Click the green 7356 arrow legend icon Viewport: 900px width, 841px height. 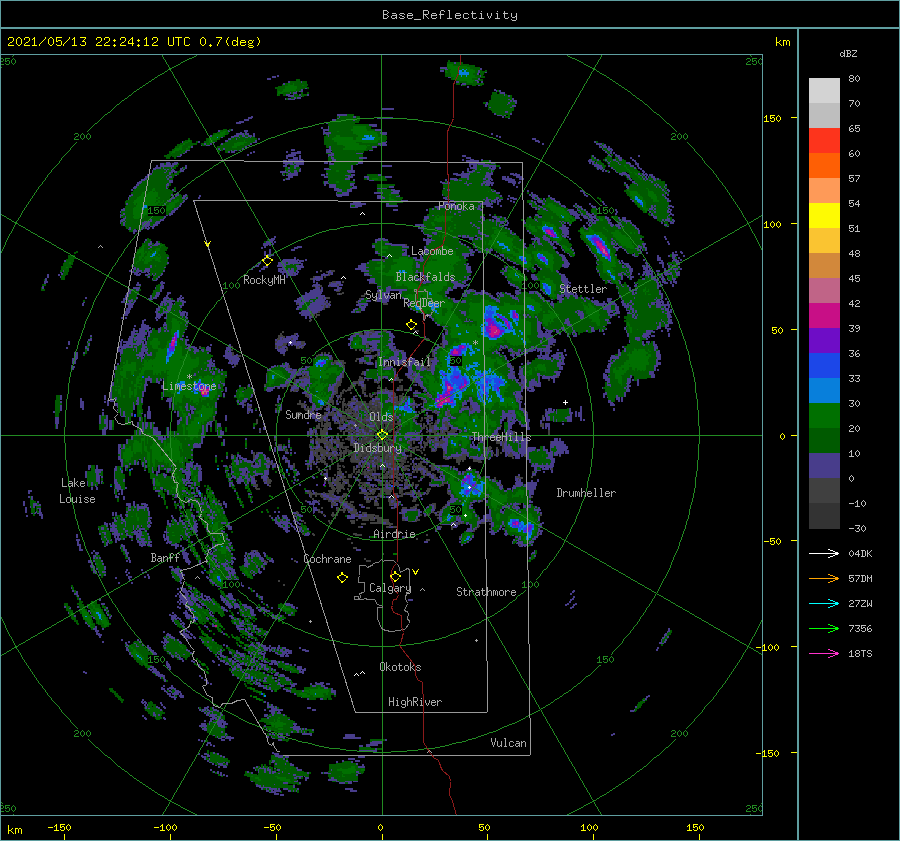tap(824, 629)
